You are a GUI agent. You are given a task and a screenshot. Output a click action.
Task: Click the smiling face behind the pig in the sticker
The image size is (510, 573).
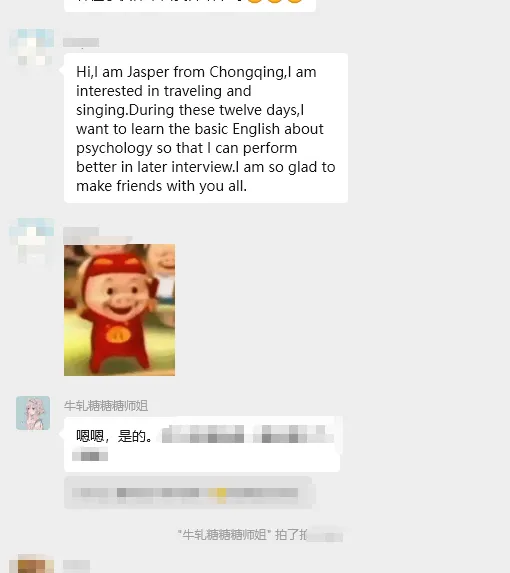163,260
